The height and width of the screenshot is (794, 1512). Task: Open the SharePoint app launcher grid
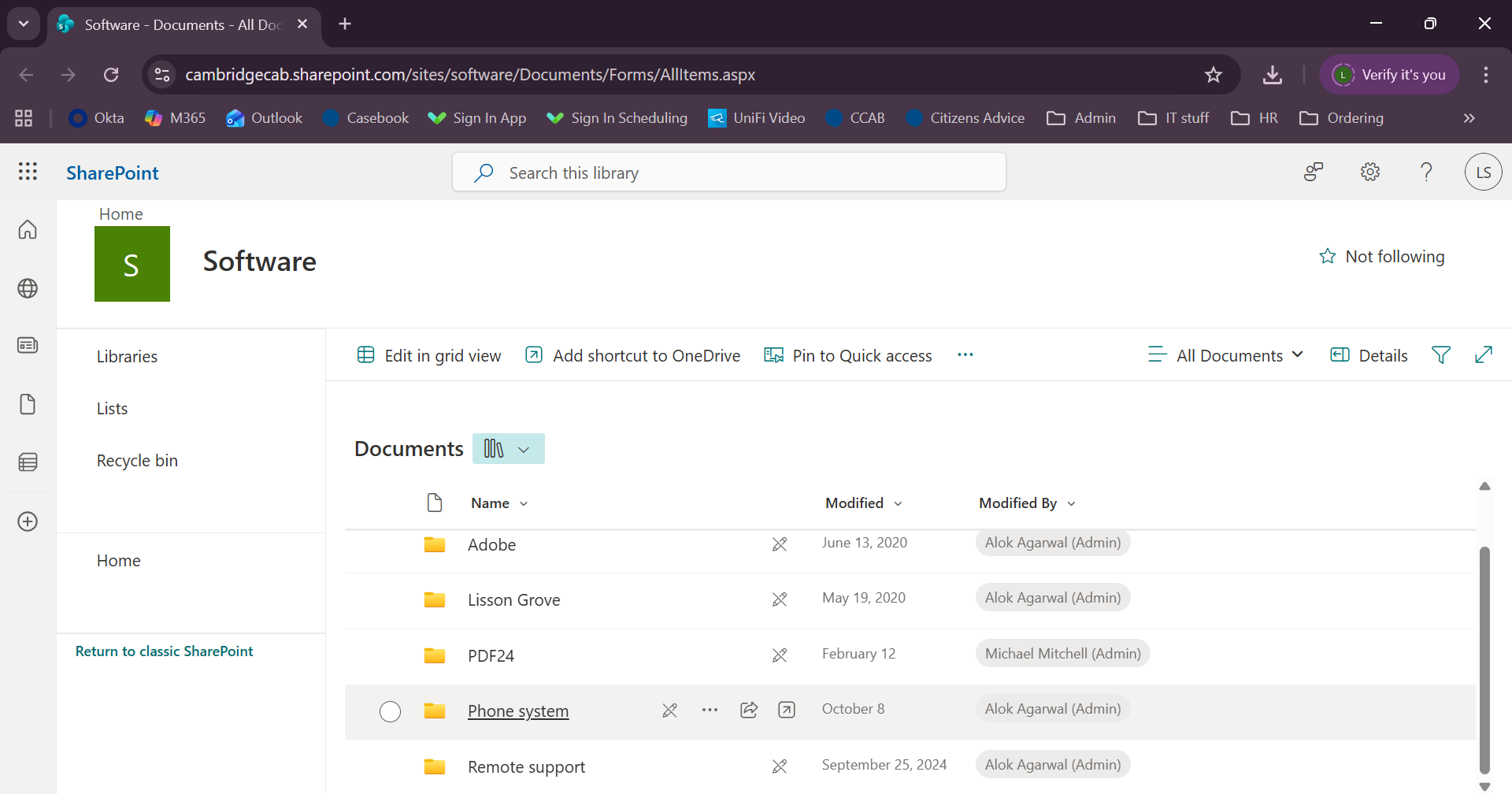click(28, 172)
